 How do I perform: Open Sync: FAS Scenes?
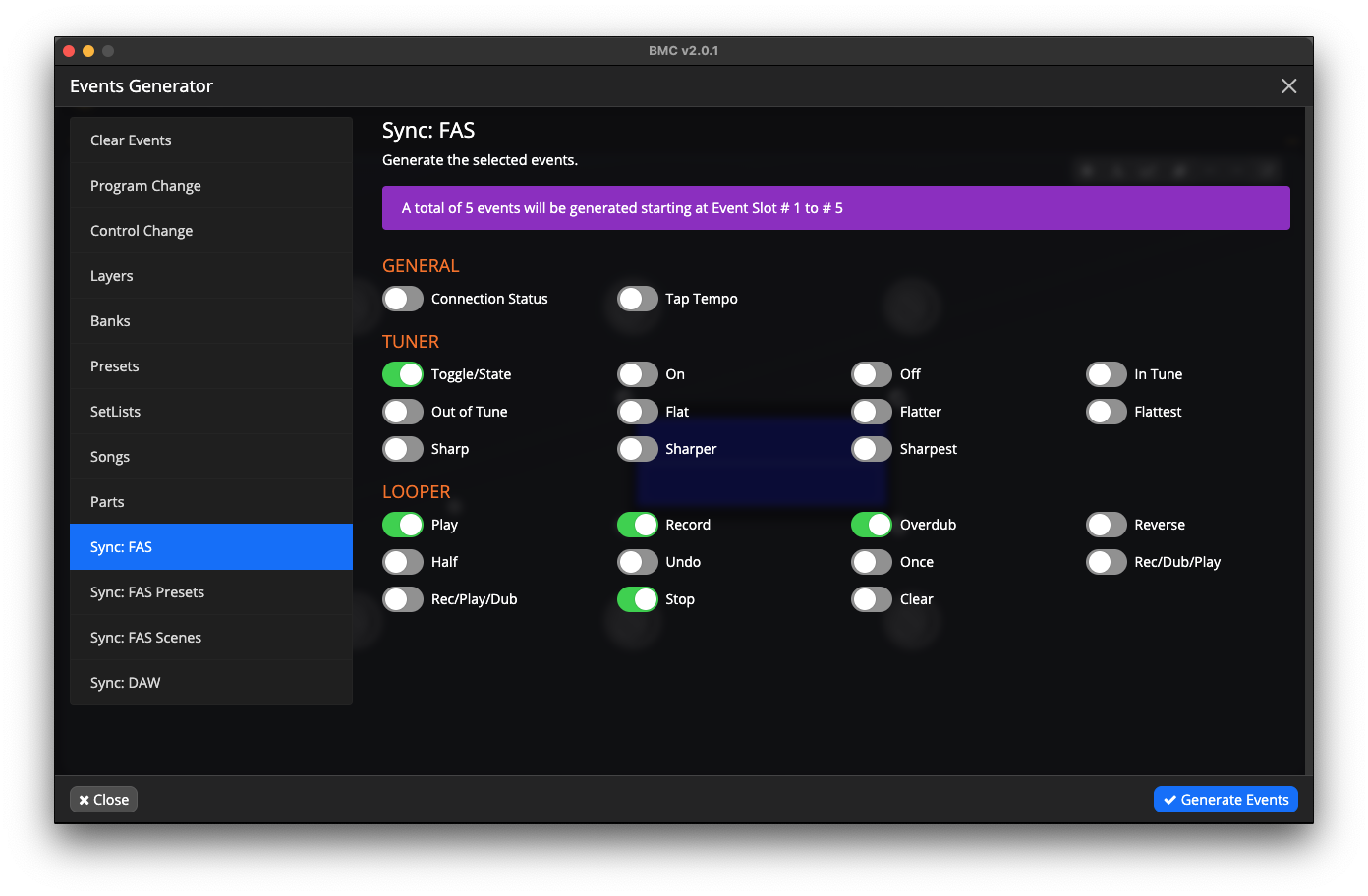211,638
